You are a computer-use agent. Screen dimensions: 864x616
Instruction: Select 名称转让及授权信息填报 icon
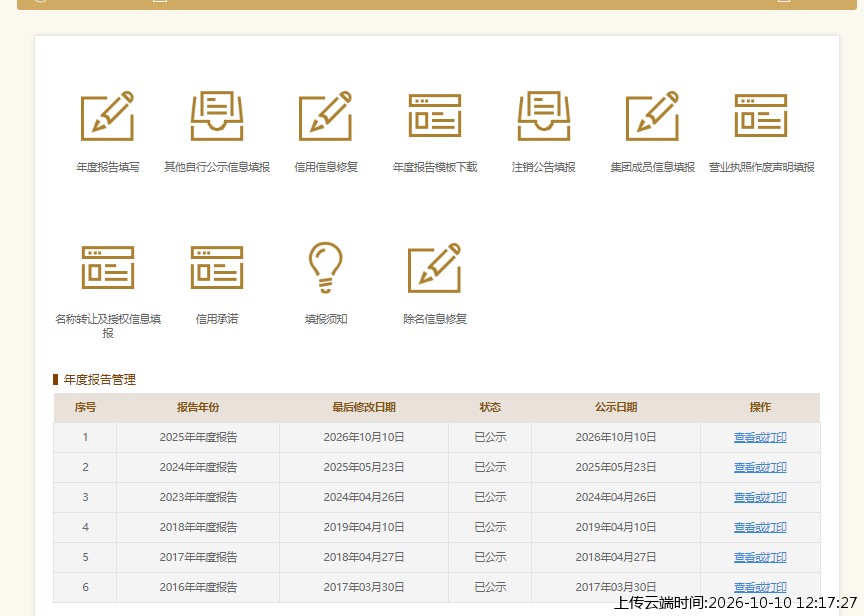(x=107, y=267)
